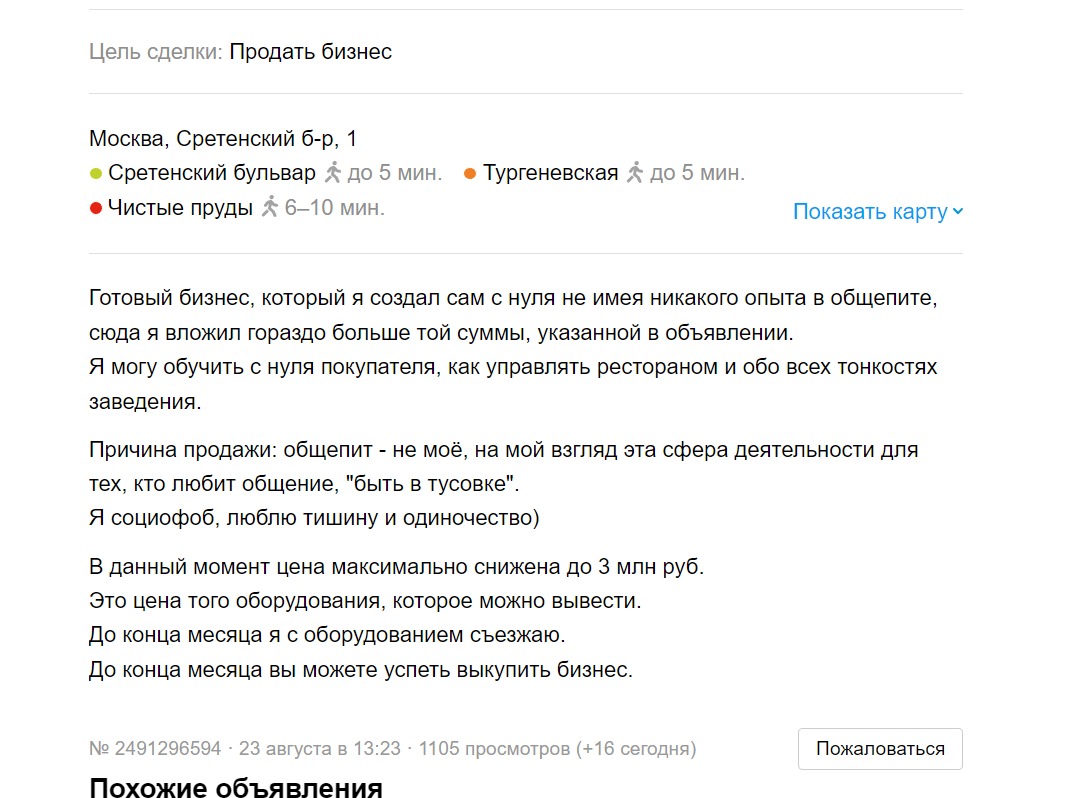Click the chevron next to Показать карту
Viewport: 1074px width, 798px height.
(958, 211)
